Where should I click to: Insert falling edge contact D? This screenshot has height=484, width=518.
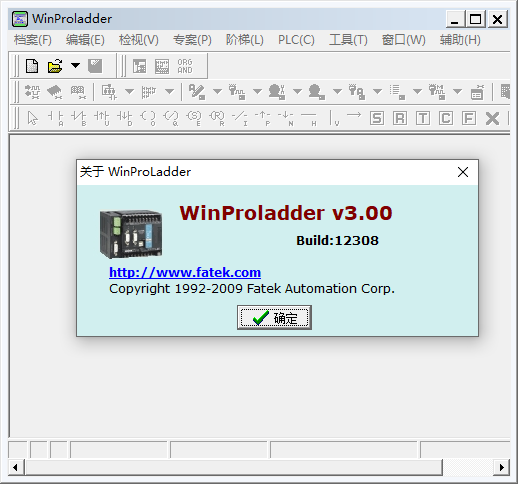pyautogui.click(x=125, y=118)
